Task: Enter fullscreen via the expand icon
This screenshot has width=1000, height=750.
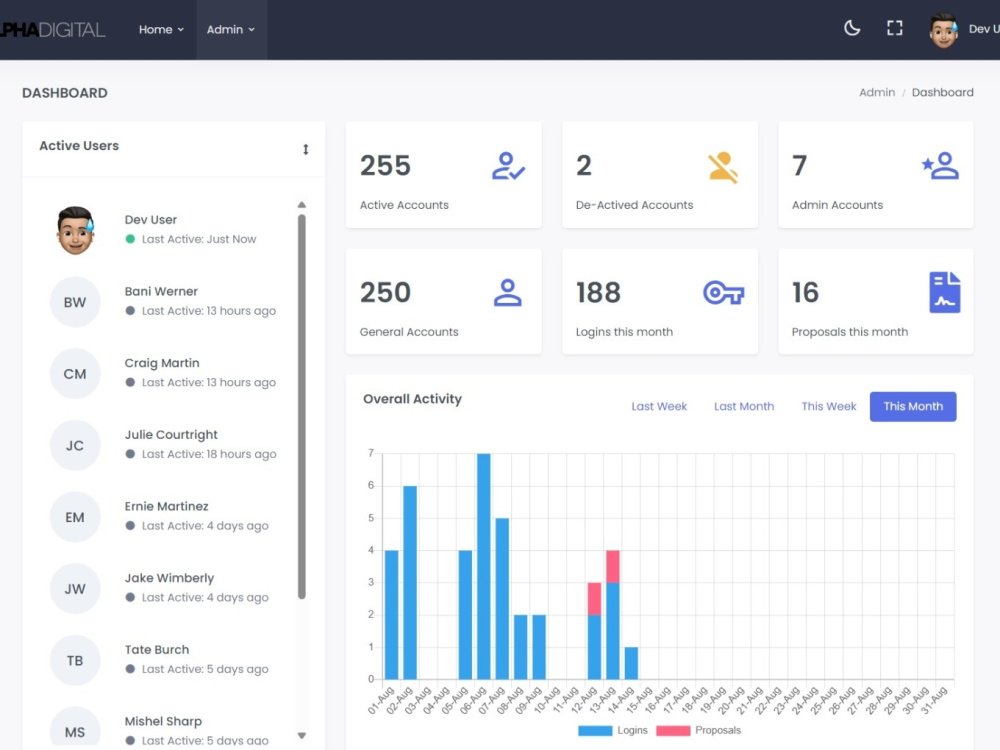Action: coord(895,28)
